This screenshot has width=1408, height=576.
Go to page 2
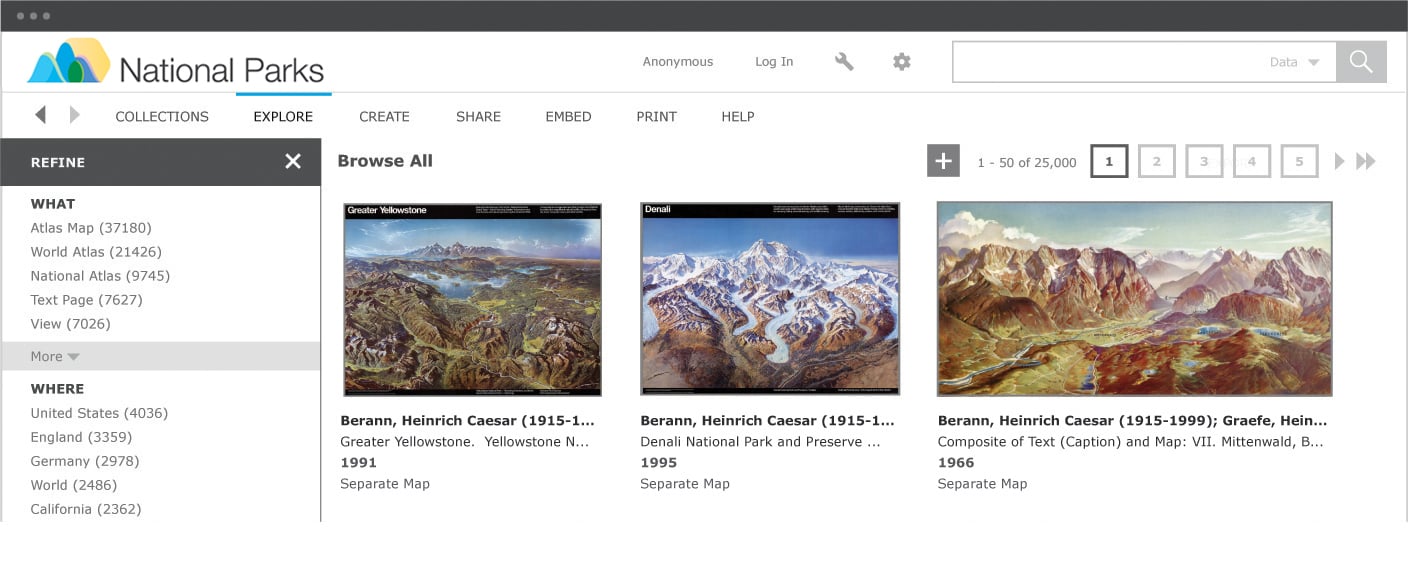[1157, 161]
